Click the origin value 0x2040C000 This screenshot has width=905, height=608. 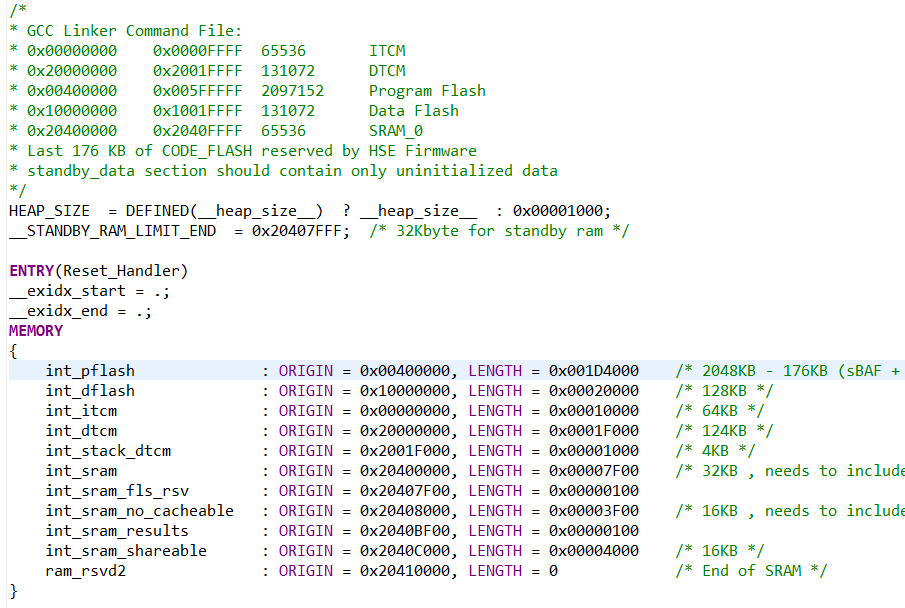click(405, 551)
